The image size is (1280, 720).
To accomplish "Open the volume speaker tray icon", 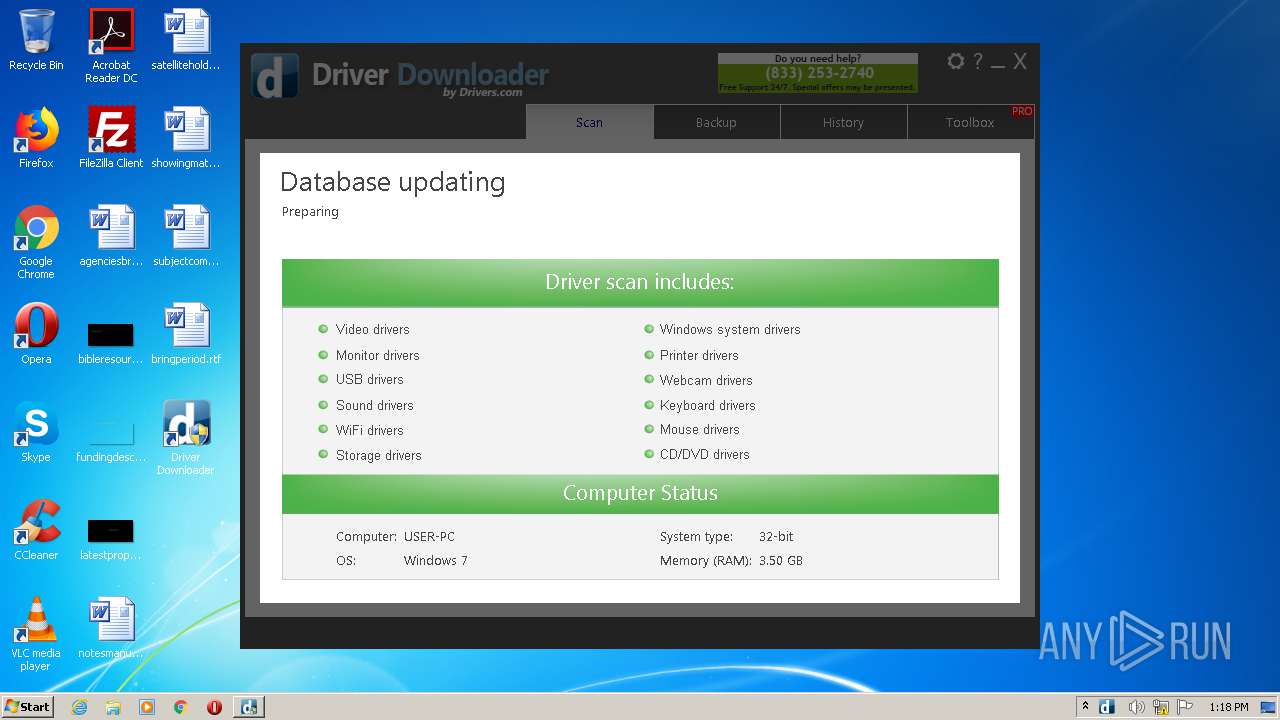I will (1136, 707).
